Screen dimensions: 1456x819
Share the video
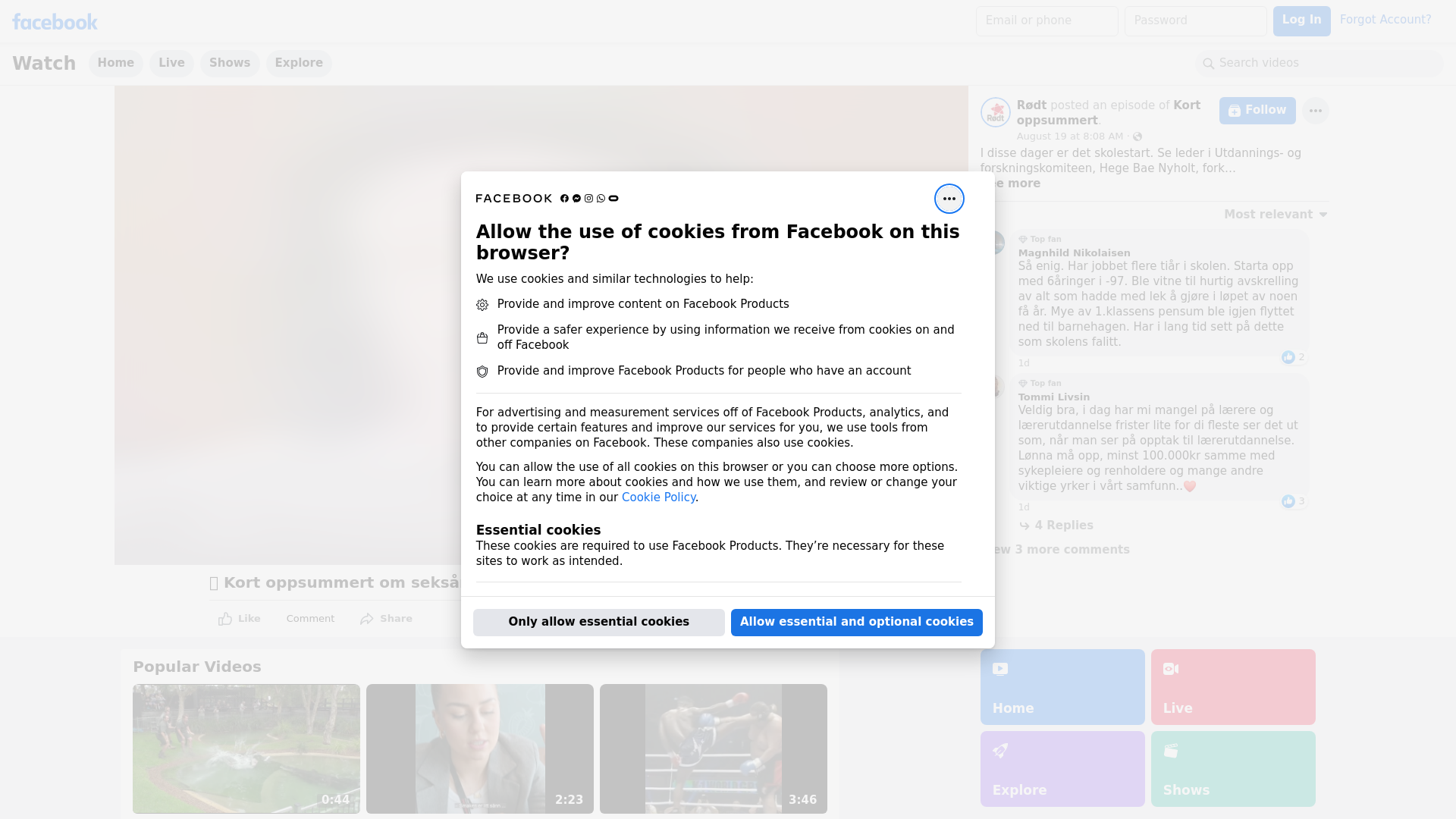pos(386,619)
